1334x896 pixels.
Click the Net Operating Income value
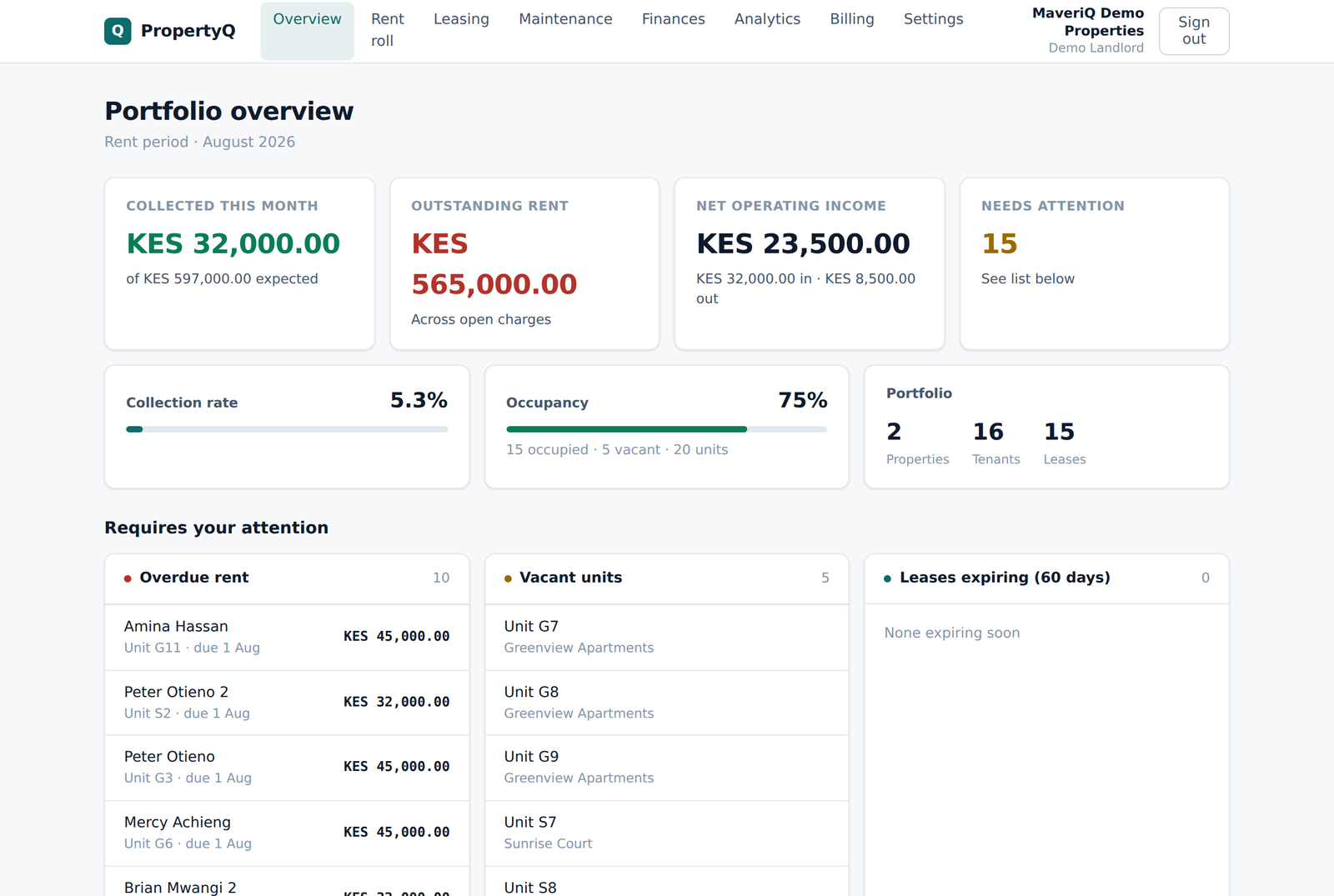point(803,243)
